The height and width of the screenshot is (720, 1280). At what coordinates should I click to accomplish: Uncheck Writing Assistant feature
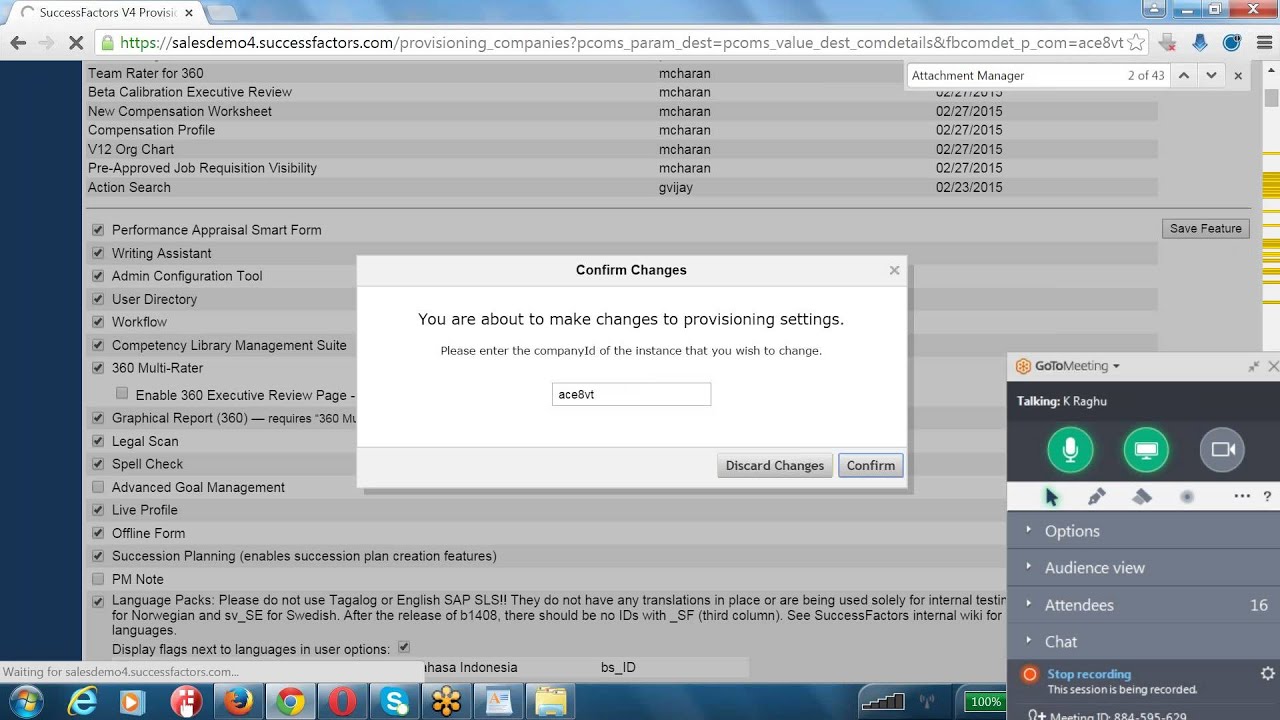point(98,253)
